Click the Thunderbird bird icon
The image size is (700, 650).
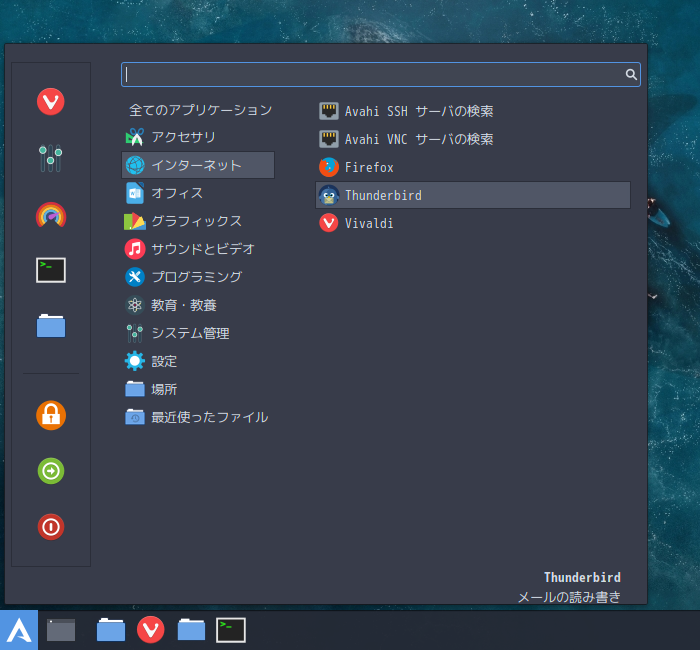pos(329,195)
